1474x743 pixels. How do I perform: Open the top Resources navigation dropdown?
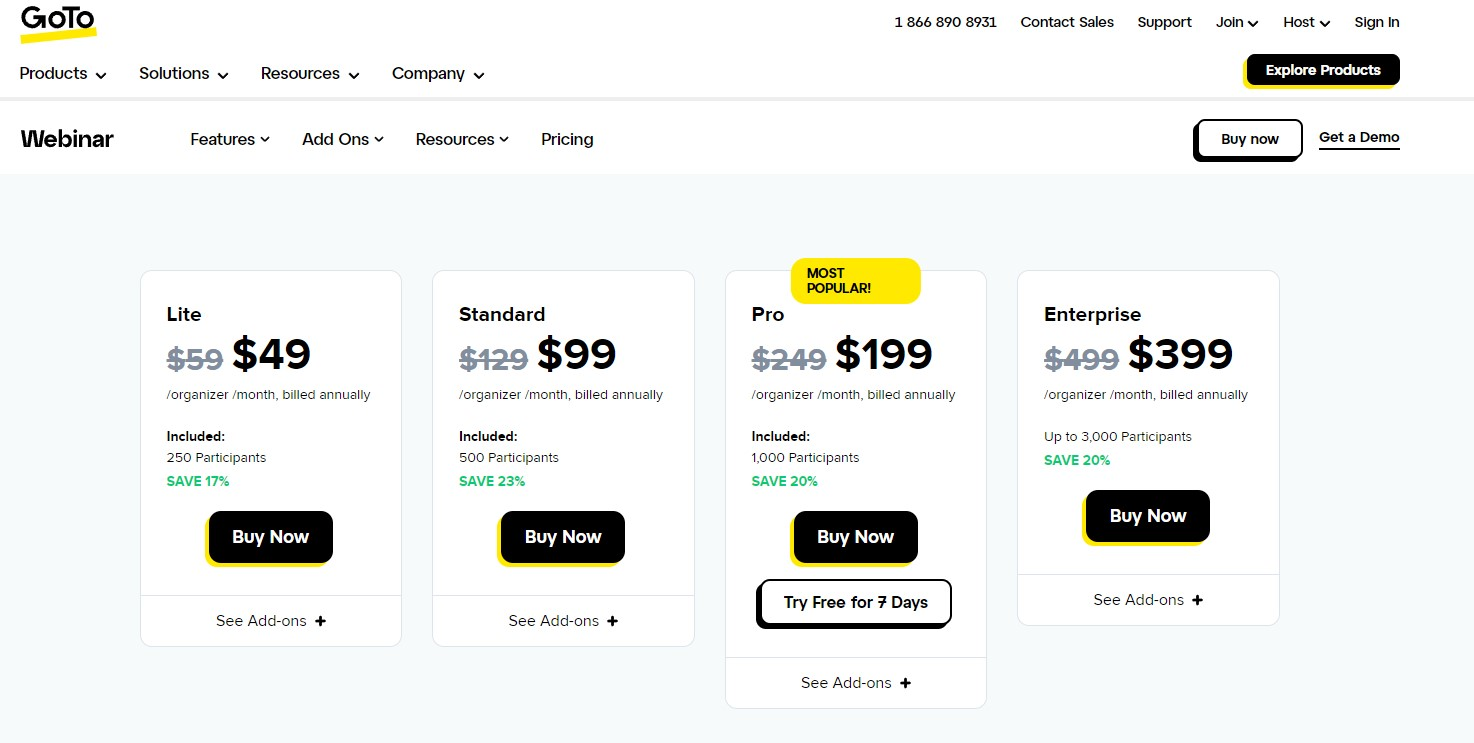[310, 74]
